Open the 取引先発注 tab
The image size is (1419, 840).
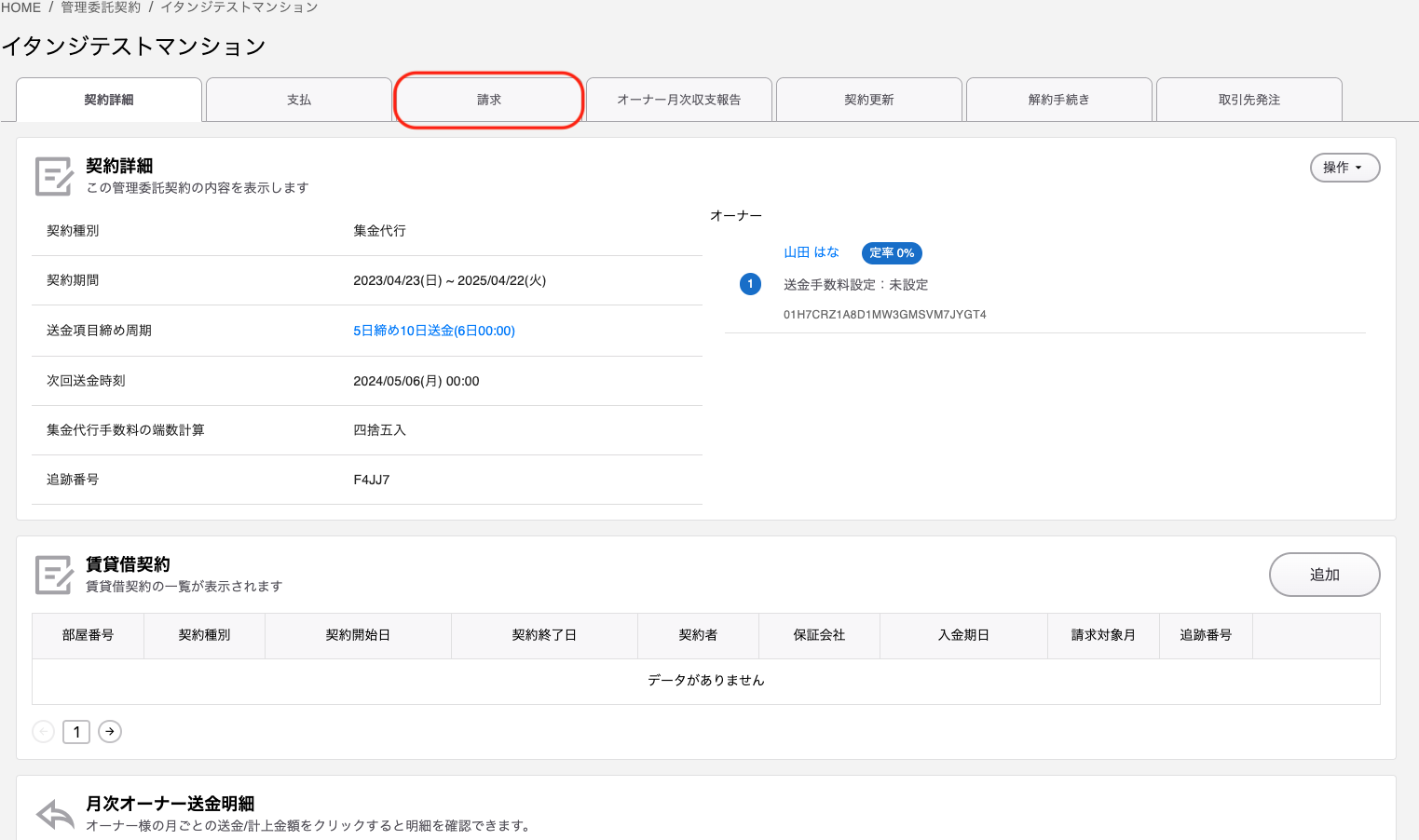1249,100
